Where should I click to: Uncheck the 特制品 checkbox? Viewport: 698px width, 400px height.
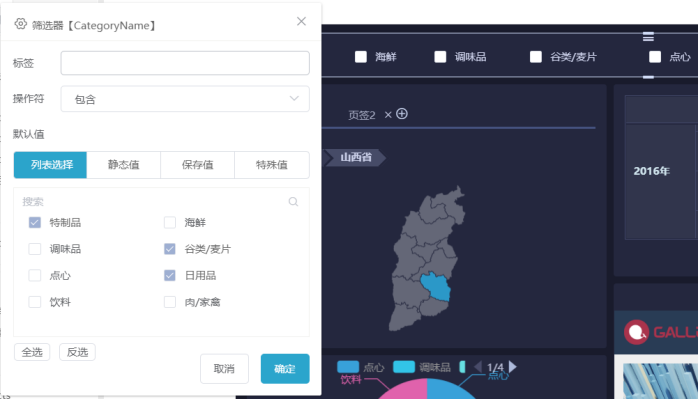35,222
